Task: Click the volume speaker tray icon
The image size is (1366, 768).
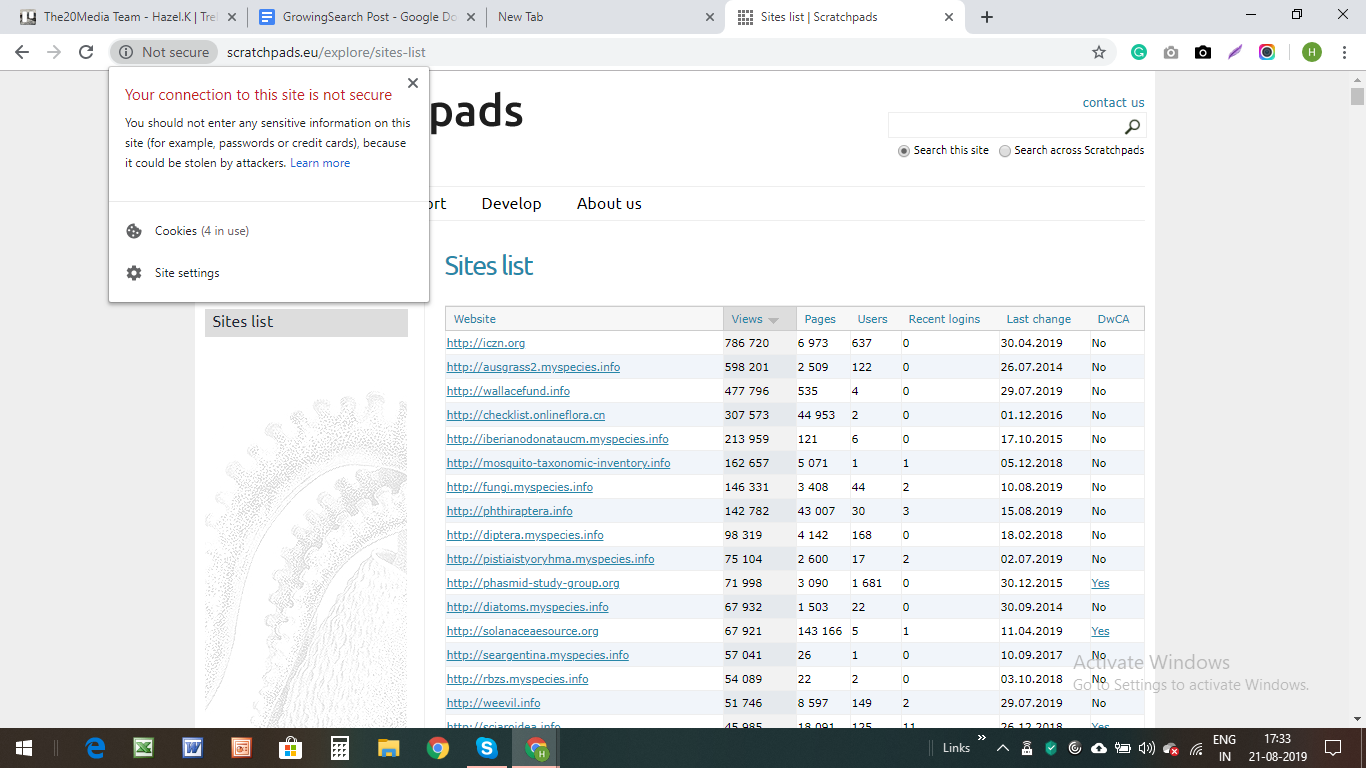Action: [x=1147, y=748]
